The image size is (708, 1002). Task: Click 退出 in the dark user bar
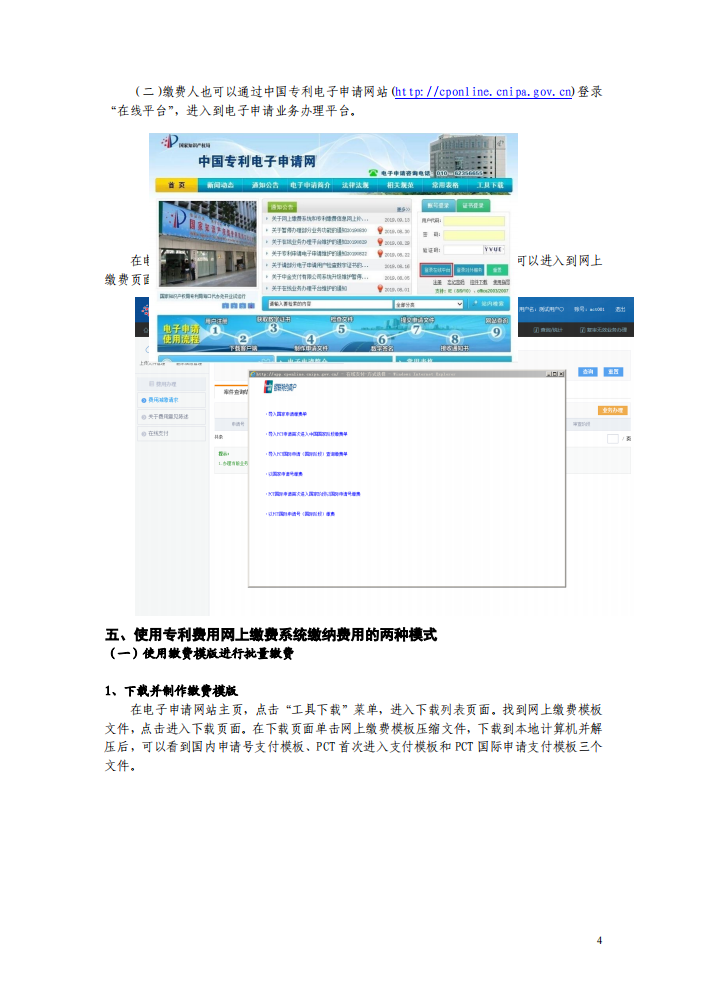click(620, 309)
